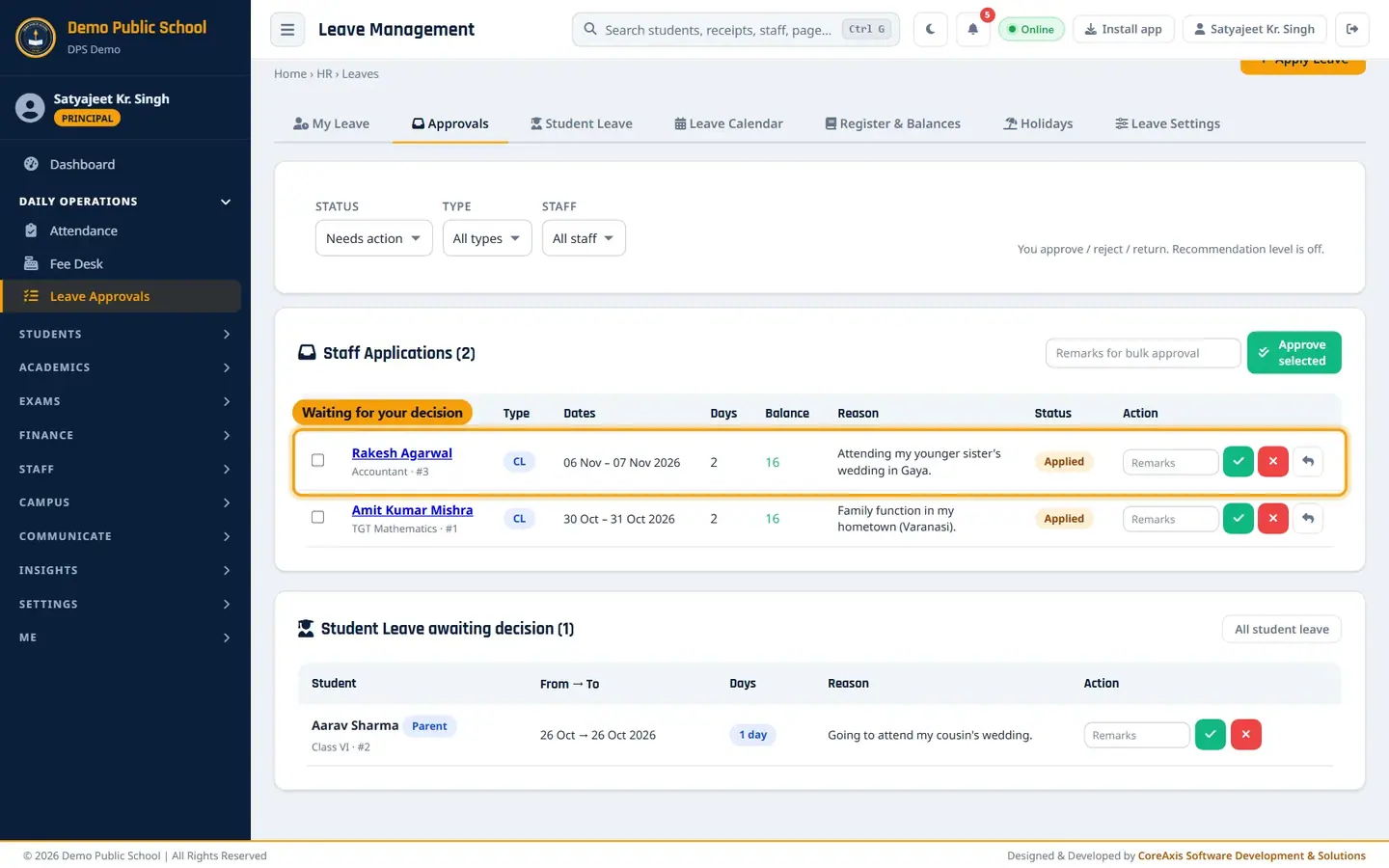Image resolution: width=1389 pixels, height=868 pixels.
Task: Open Amit Kumar Mishra's profile link
Action: click(x=413, y=510)
